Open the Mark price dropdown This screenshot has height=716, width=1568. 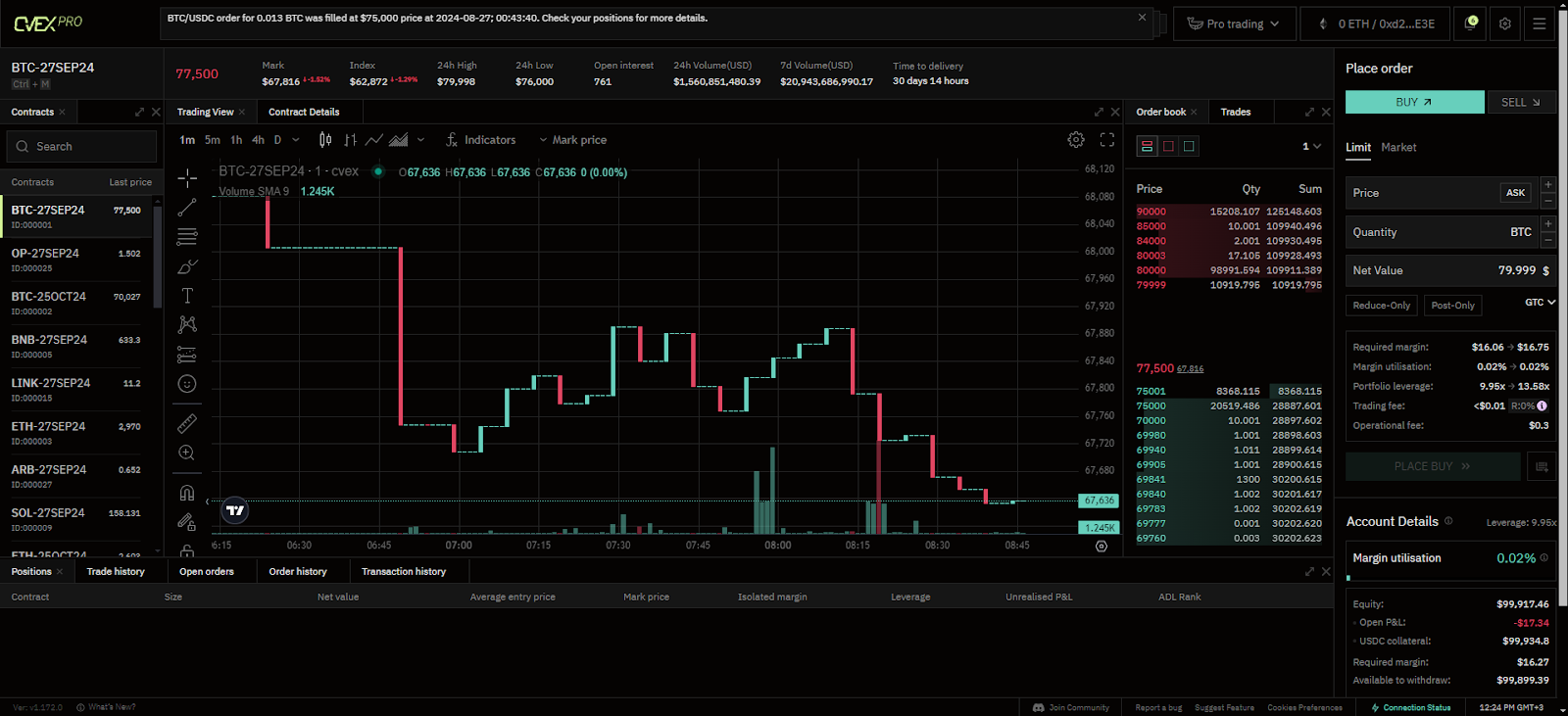point(573,140)
